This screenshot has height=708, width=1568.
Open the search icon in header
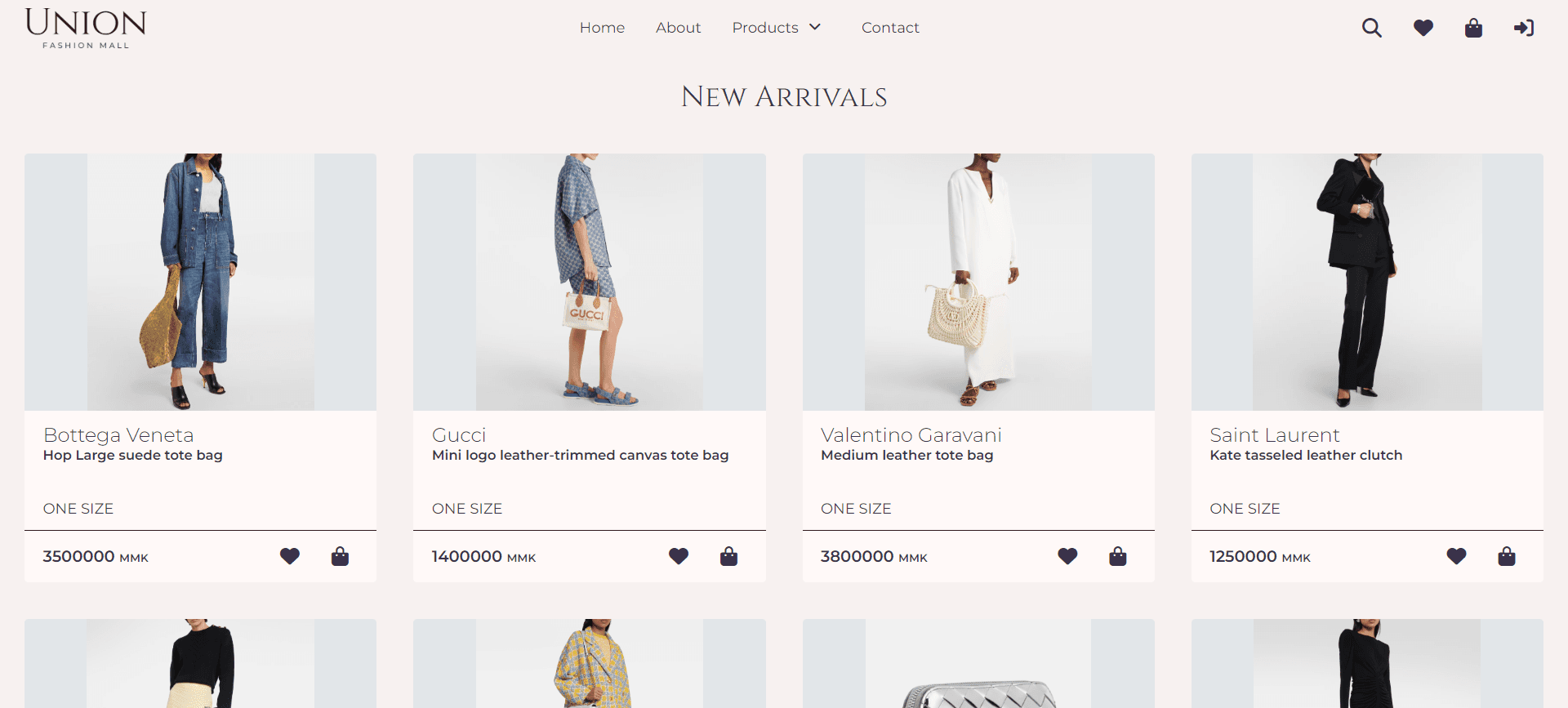click(x=1372, y=28)
